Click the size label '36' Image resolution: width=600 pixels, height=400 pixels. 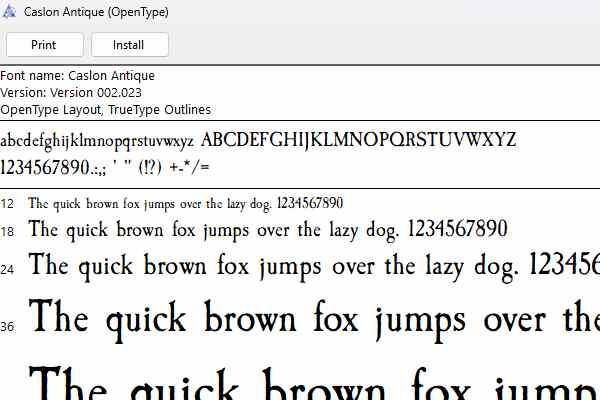pyautogui.click(x=7, y=327)
